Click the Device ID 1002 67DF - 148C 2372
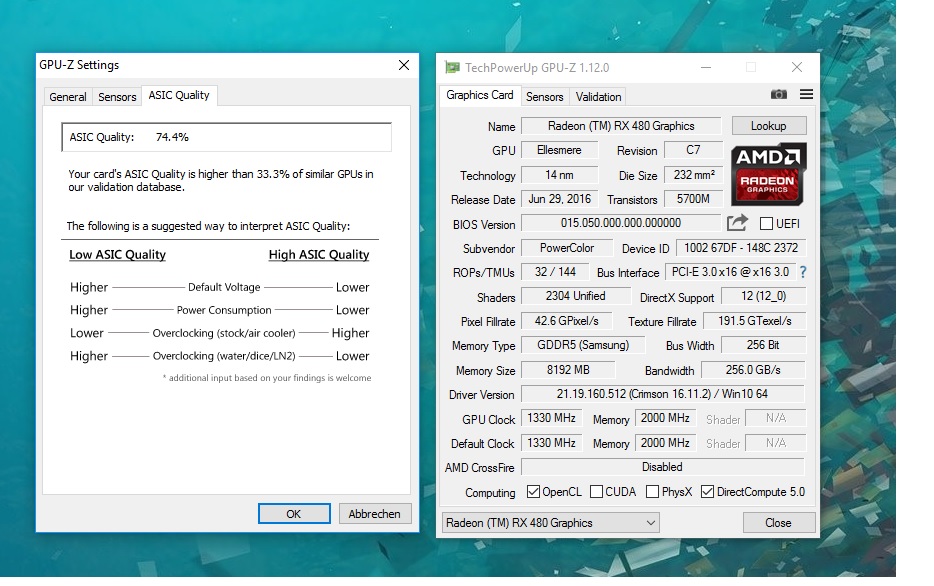 click(x=740, y=248)
